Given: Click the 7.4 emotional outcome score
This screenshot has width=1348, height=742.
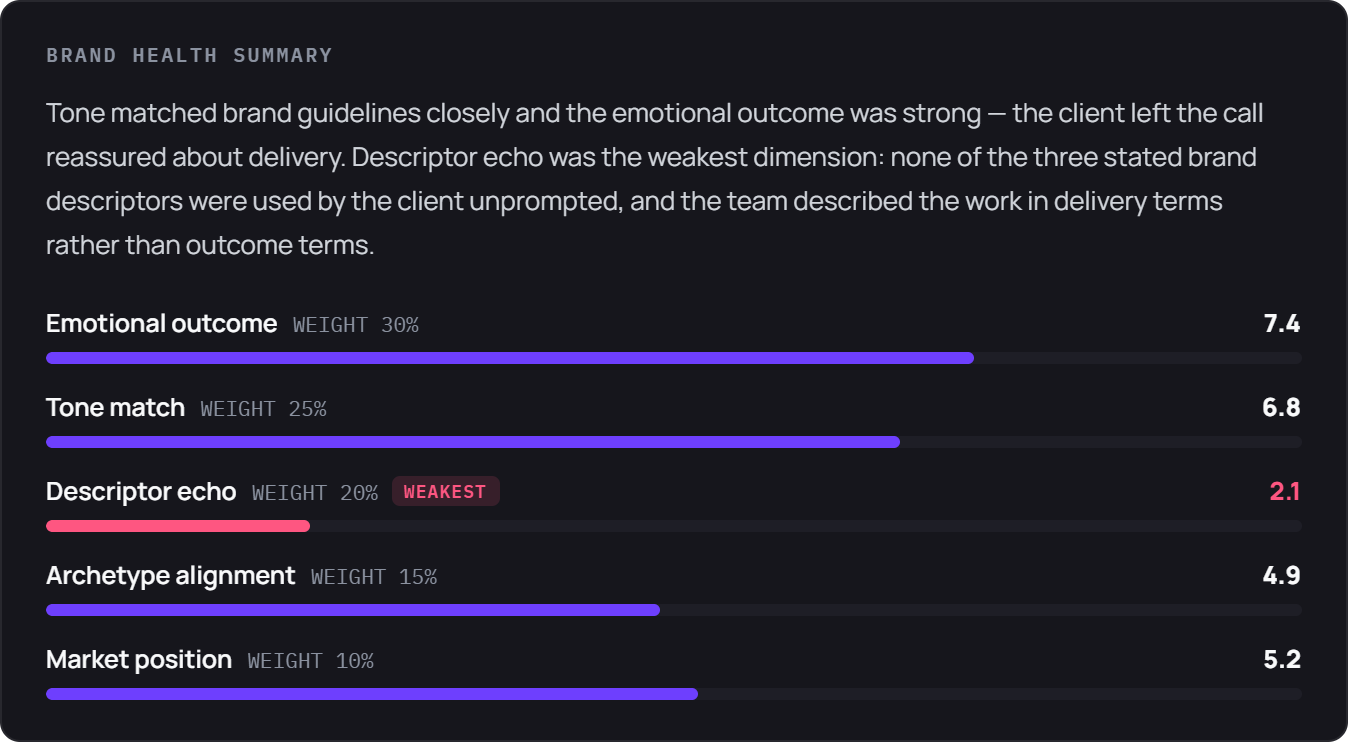Looking at the screenshot, I should [x=1281, y=324].
